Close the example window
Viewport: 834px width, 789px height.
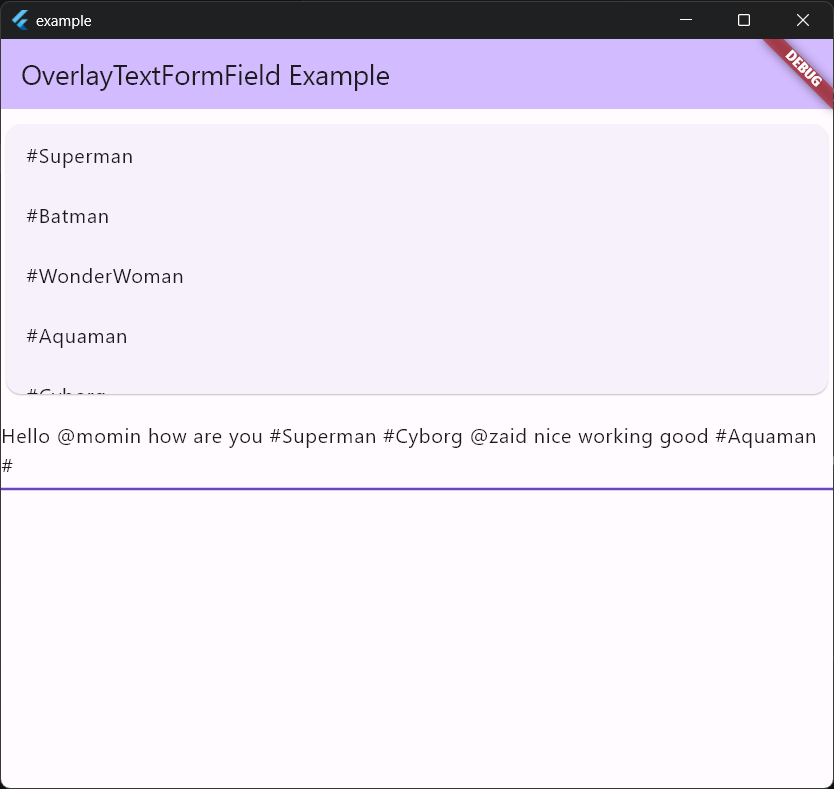(803, 20)
